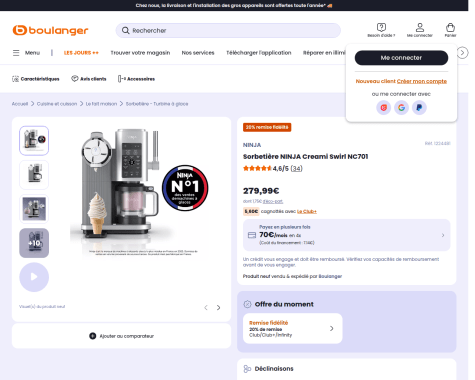Open the Panier cart icon
The image size is (475, 380).
point(450,27)
